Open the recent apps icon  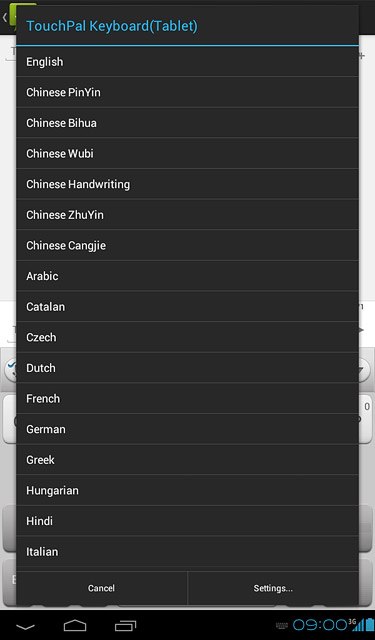click(125, 626)
